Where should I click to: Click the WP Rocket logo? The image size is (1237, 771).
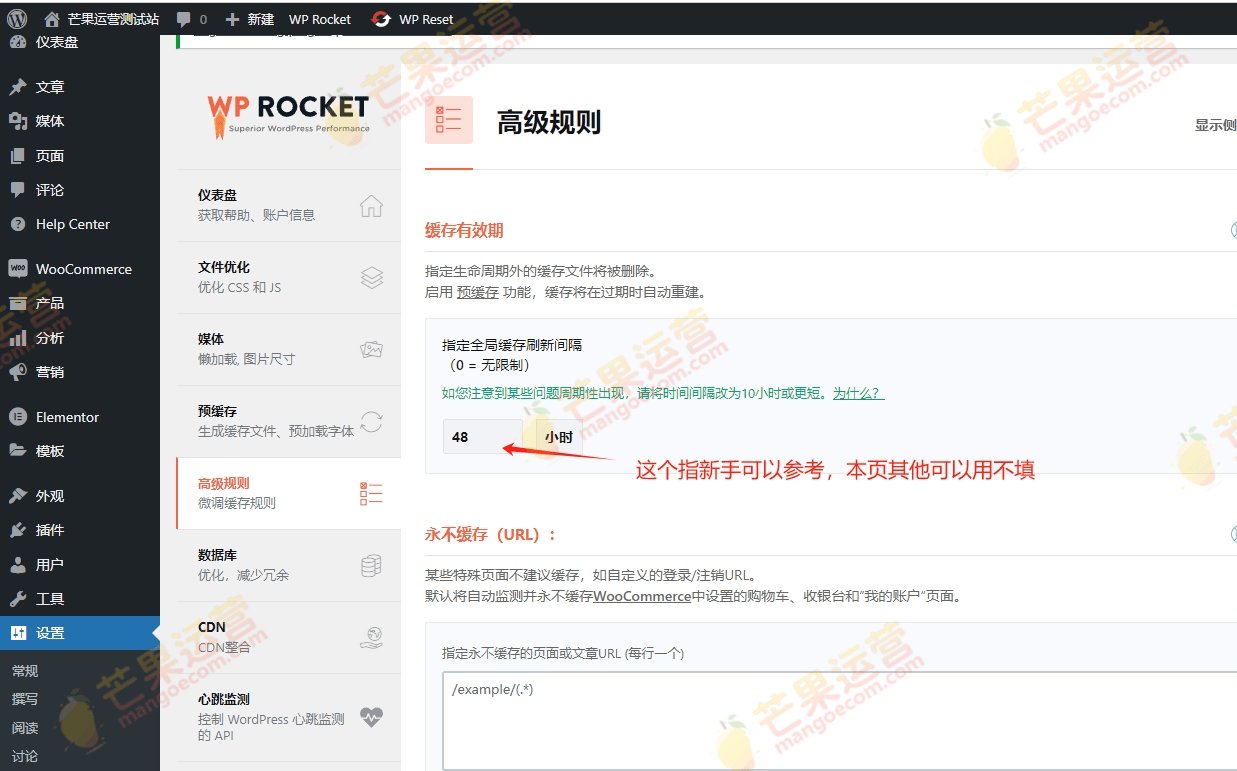coord(288,114)
